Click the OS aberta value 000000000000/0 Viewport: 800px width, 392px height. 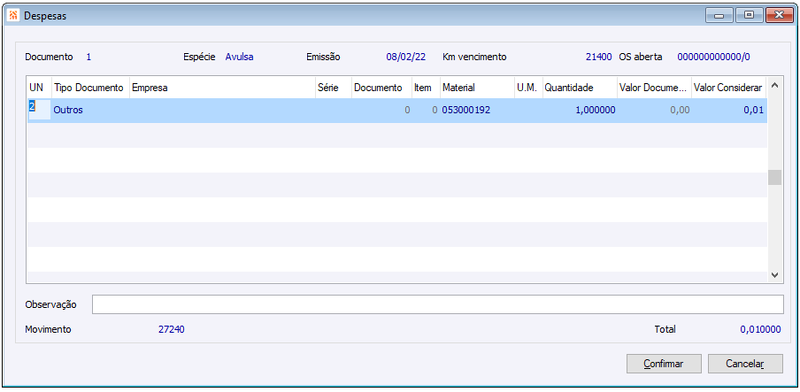tap(713, 57)
